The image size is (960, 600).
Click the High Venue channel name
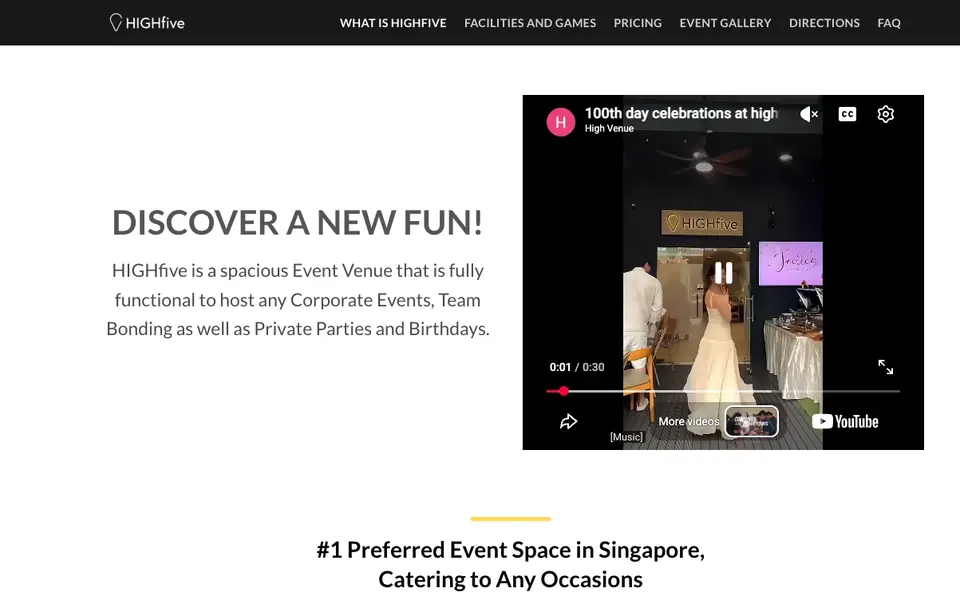coord(609,129)
